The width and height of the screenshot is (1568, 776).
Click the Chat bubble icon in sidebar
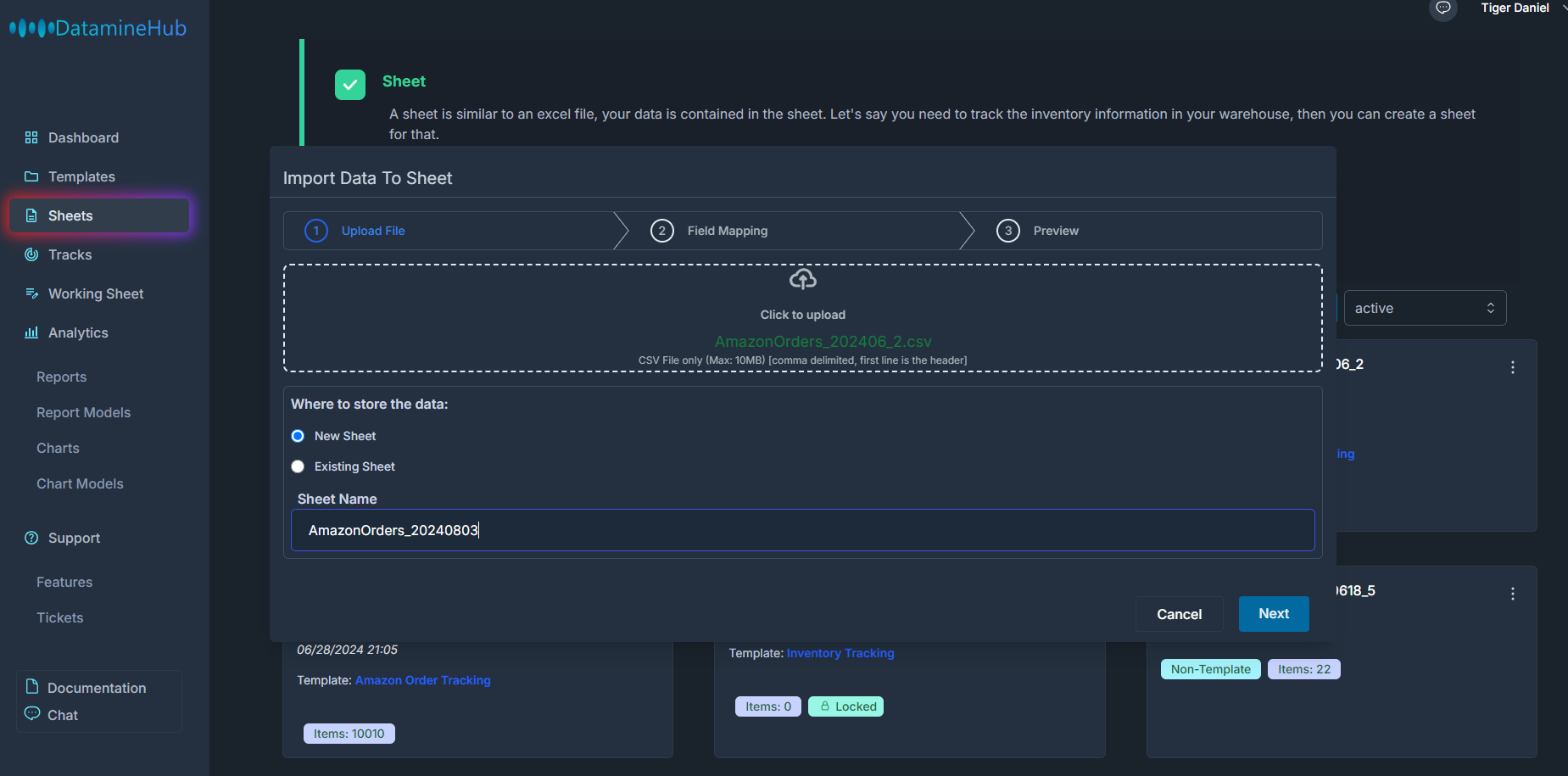(x=32, y=713)
